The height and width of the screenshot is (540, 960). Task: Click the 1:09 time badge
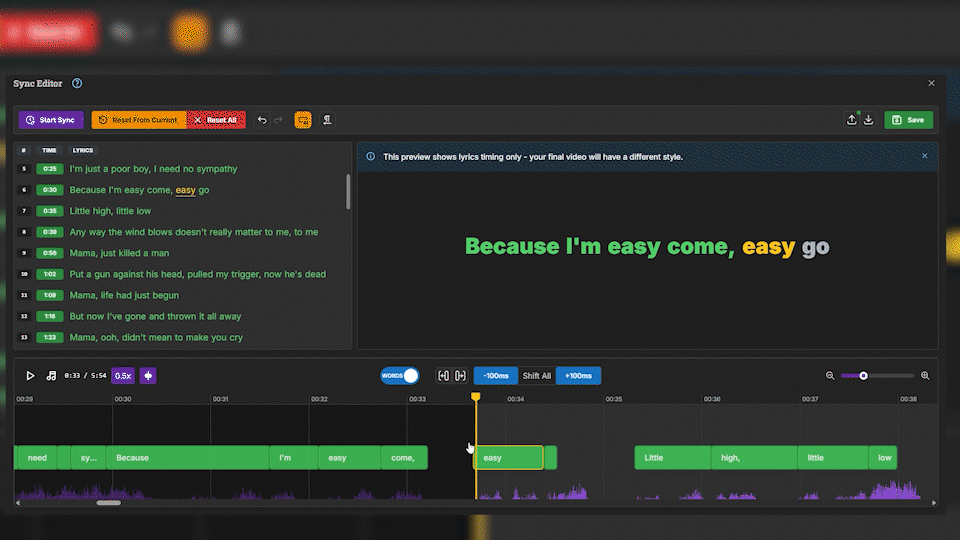click(x=50, y=295)
